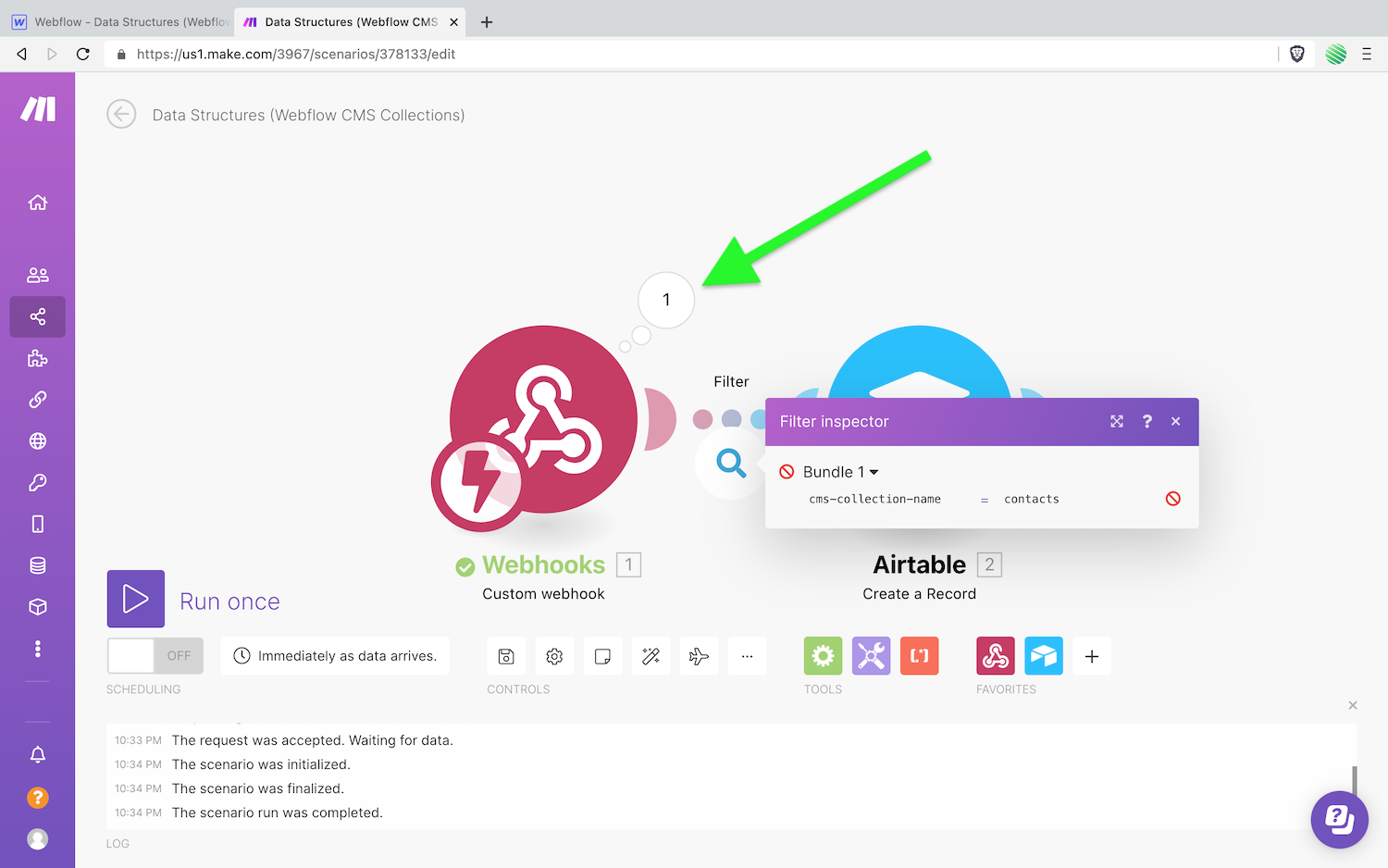
Task: Click the Run once play button
Action: click(136, 599)
